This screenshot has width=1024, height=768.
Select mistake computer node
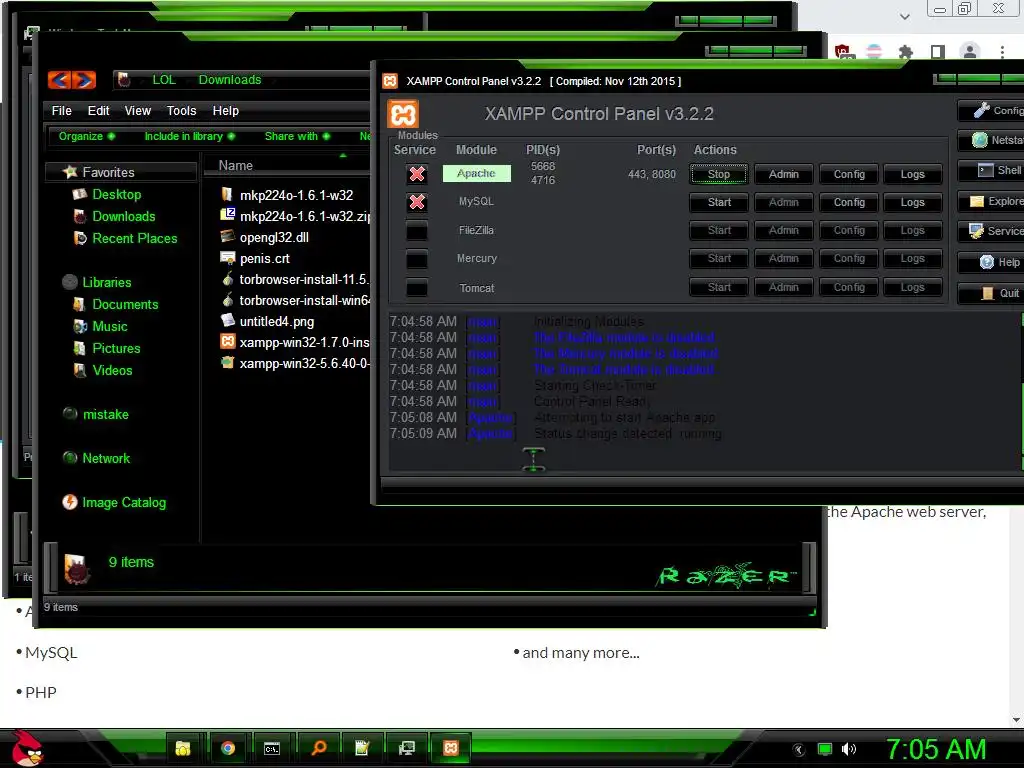point(105,415)
